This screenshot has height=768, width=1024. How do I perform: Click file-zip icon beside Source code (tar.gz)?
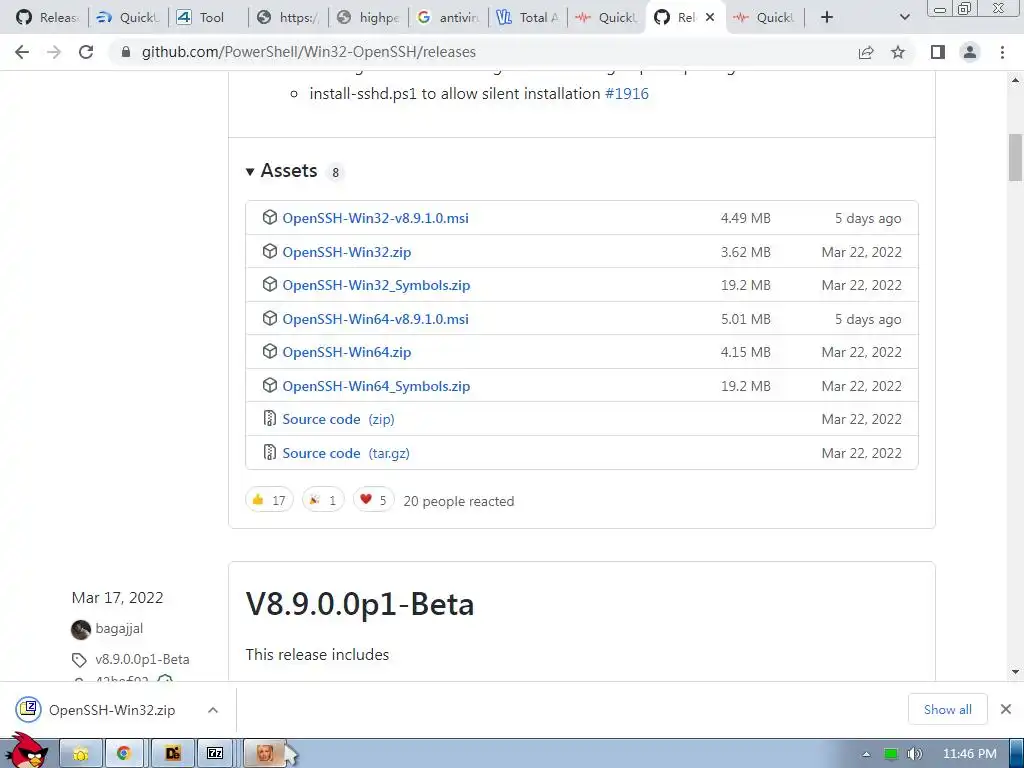(x=270, y=452)
